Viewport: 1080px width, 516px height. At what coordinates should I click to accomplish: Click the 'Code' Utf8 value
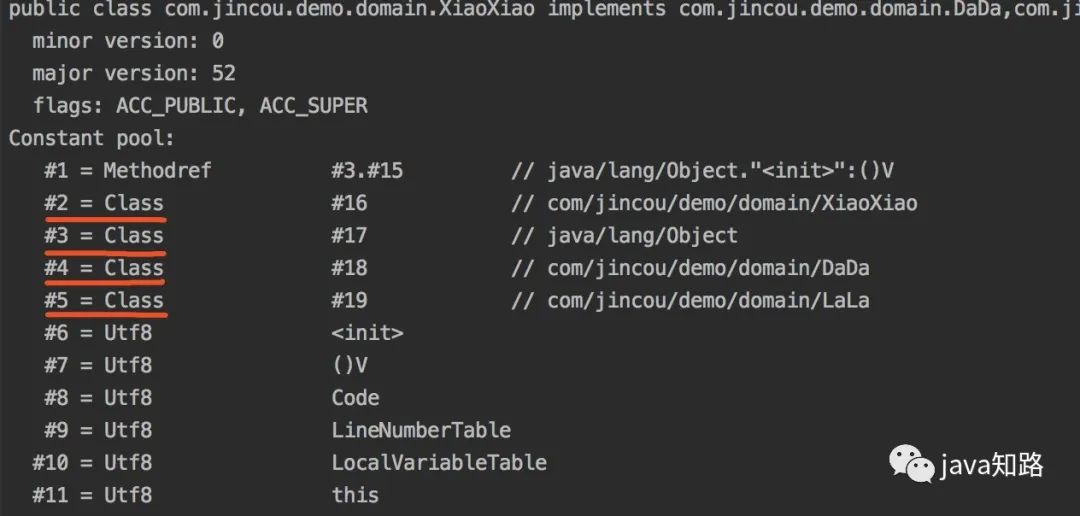point(355,398)
